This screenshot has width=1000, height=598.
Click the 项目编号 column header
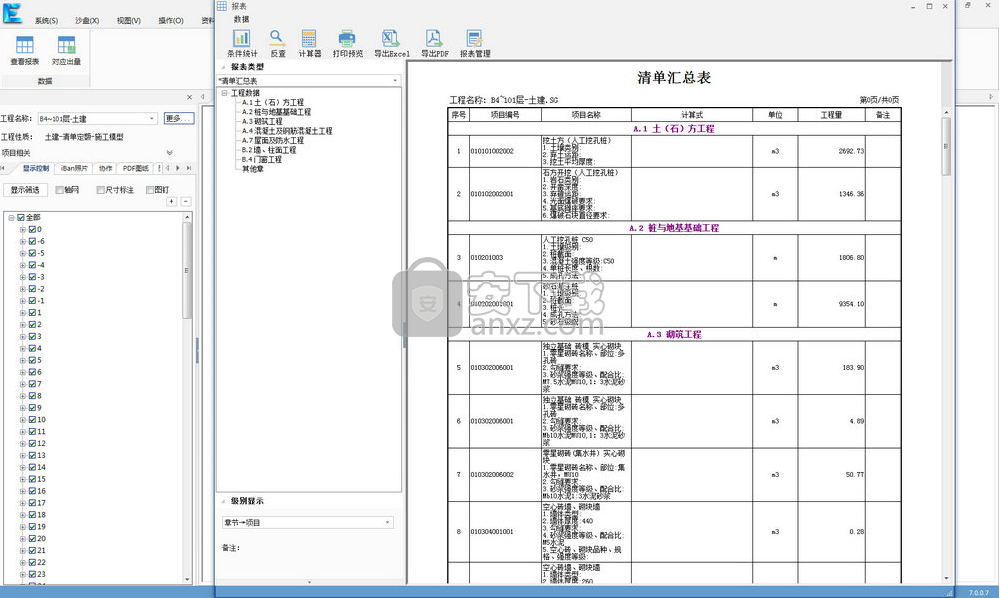point(505,115)
